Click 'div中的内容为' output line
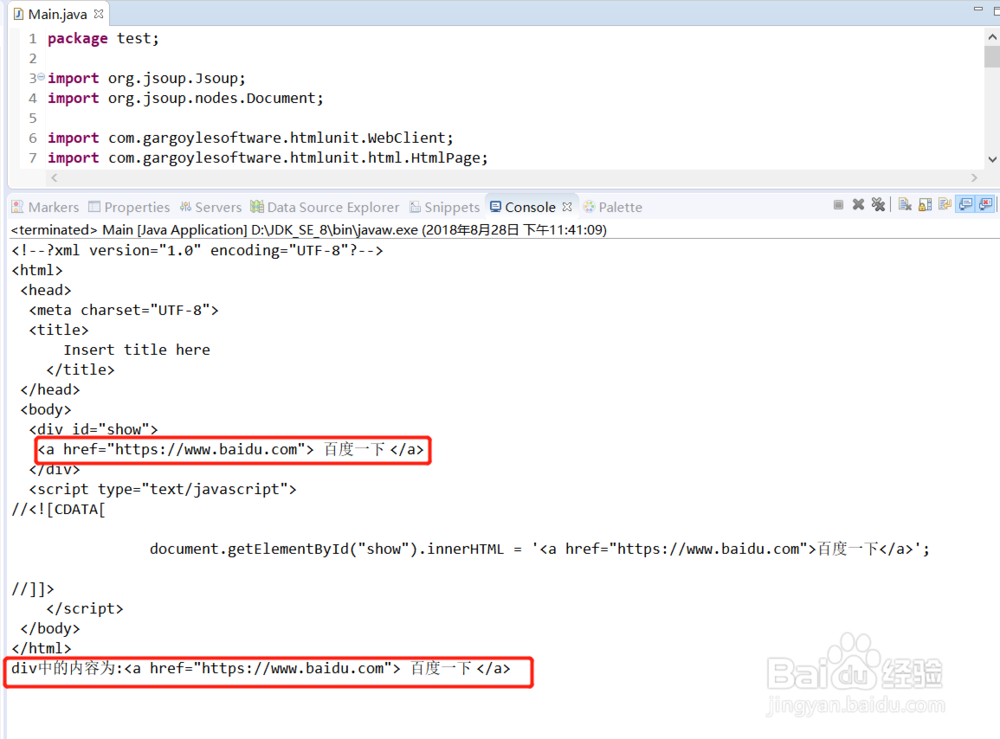Viewport: 1000px width, 739px height. pyautogui.click(x=261, y=668)
